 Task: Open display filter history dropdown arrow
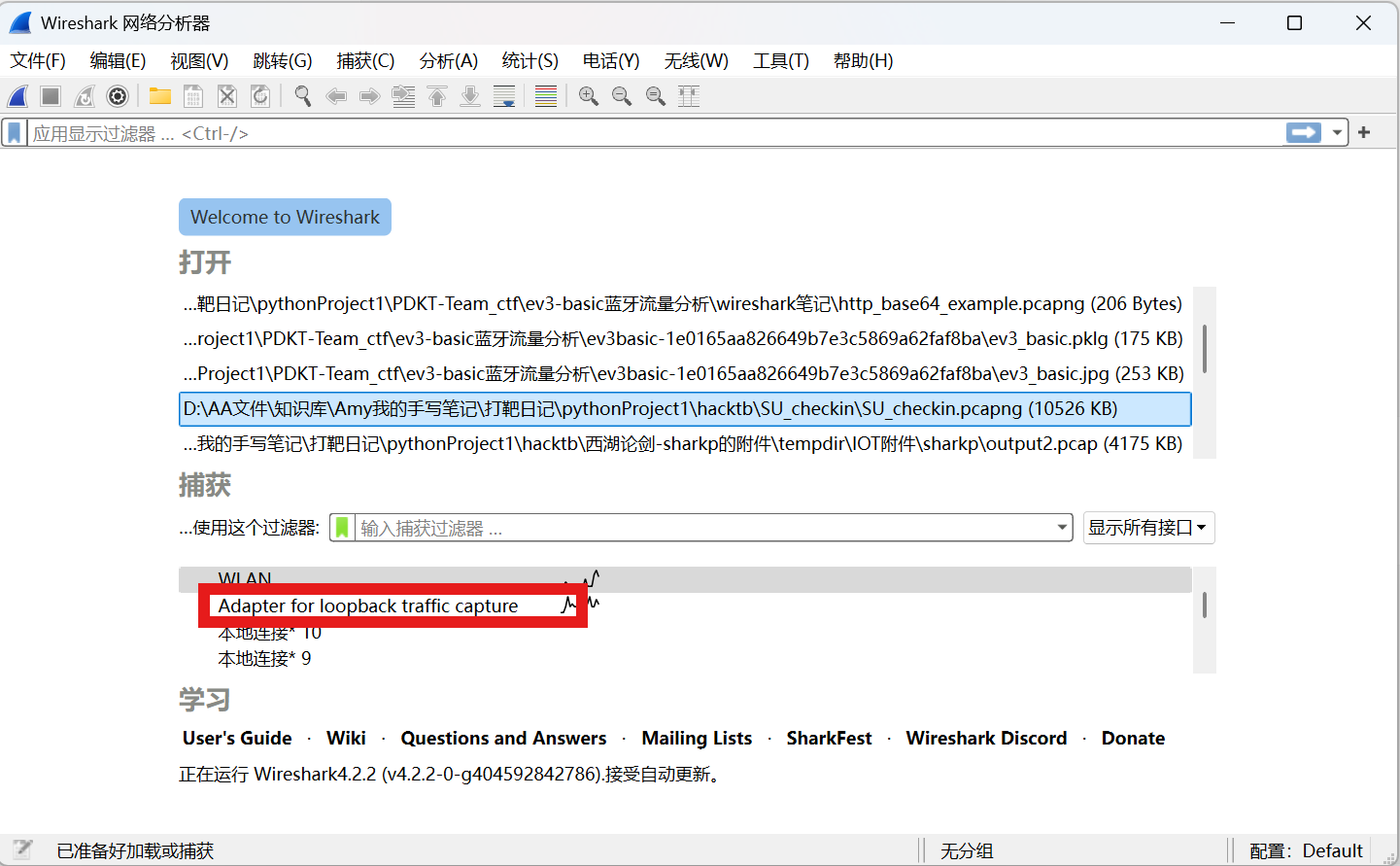1337,132
